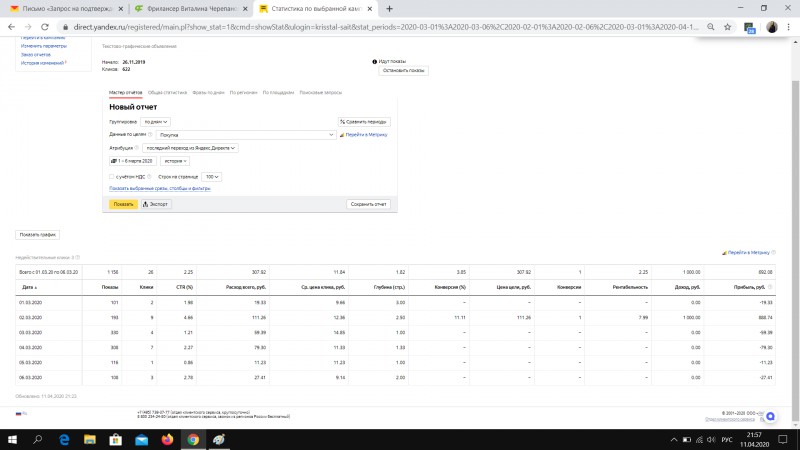Click the browser forward arrow

pos(28,27)
